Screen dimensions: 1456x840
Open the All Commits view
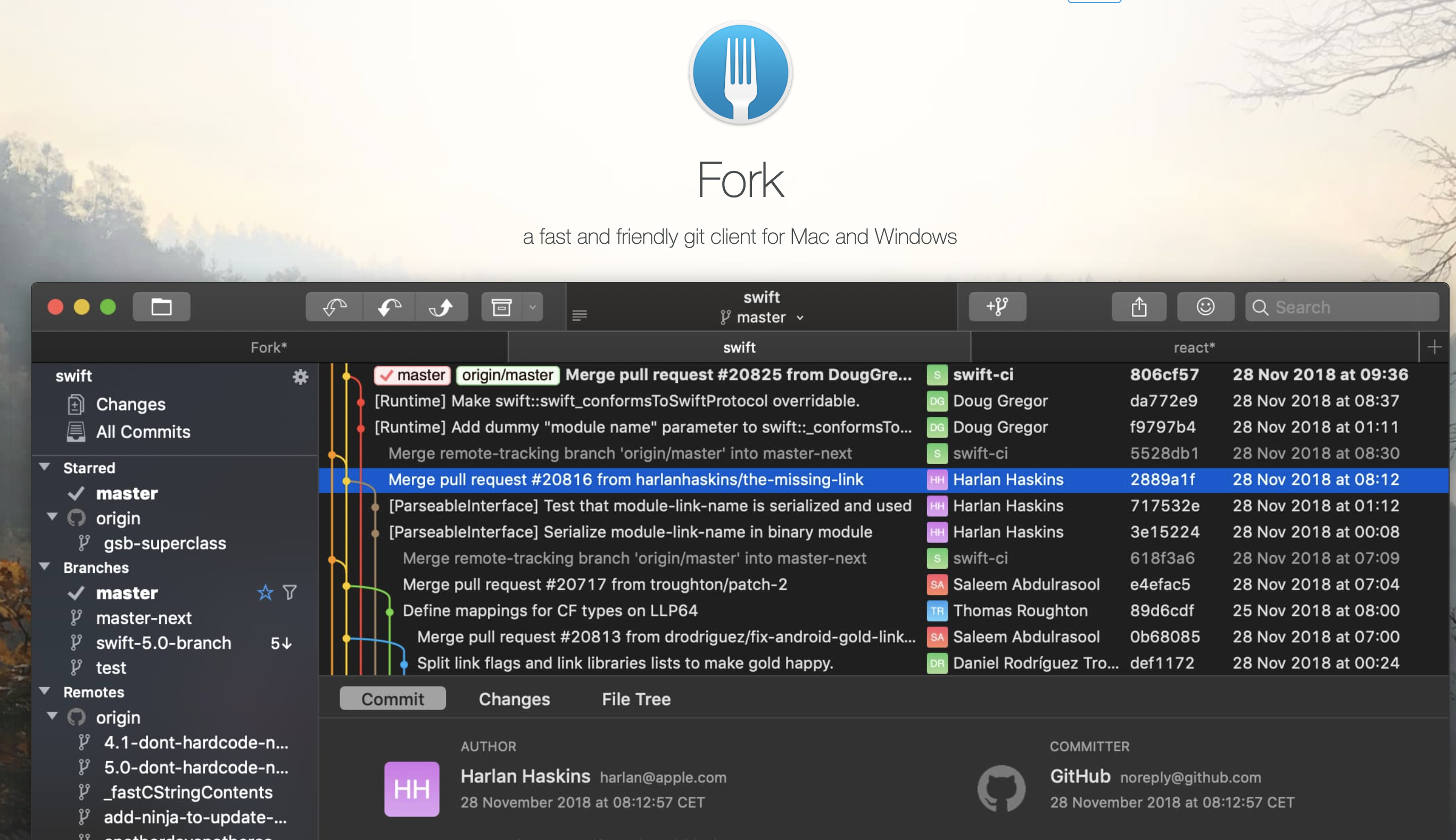coord(143,432)
